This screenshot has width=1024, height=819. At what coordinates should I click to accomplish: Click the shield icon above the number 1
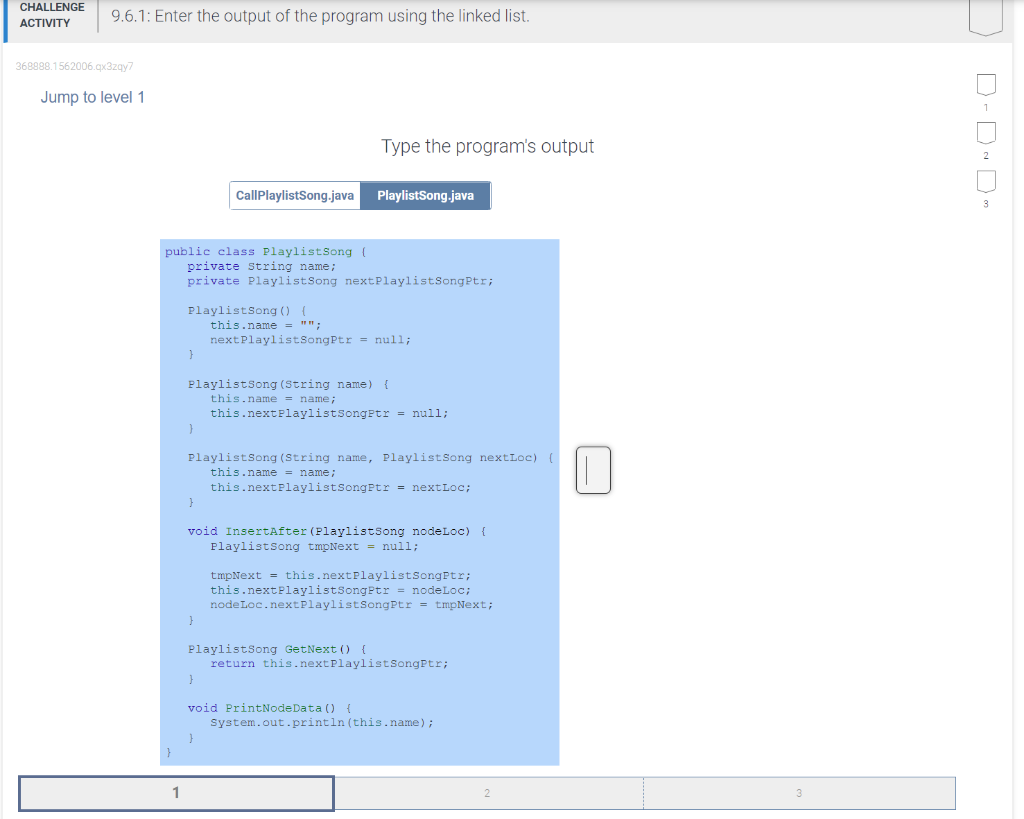[x=986, y=85]
